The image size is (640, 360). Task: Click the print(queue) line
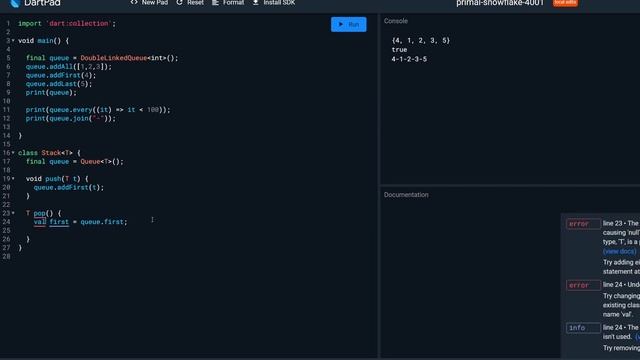click(x=51, y=93)
